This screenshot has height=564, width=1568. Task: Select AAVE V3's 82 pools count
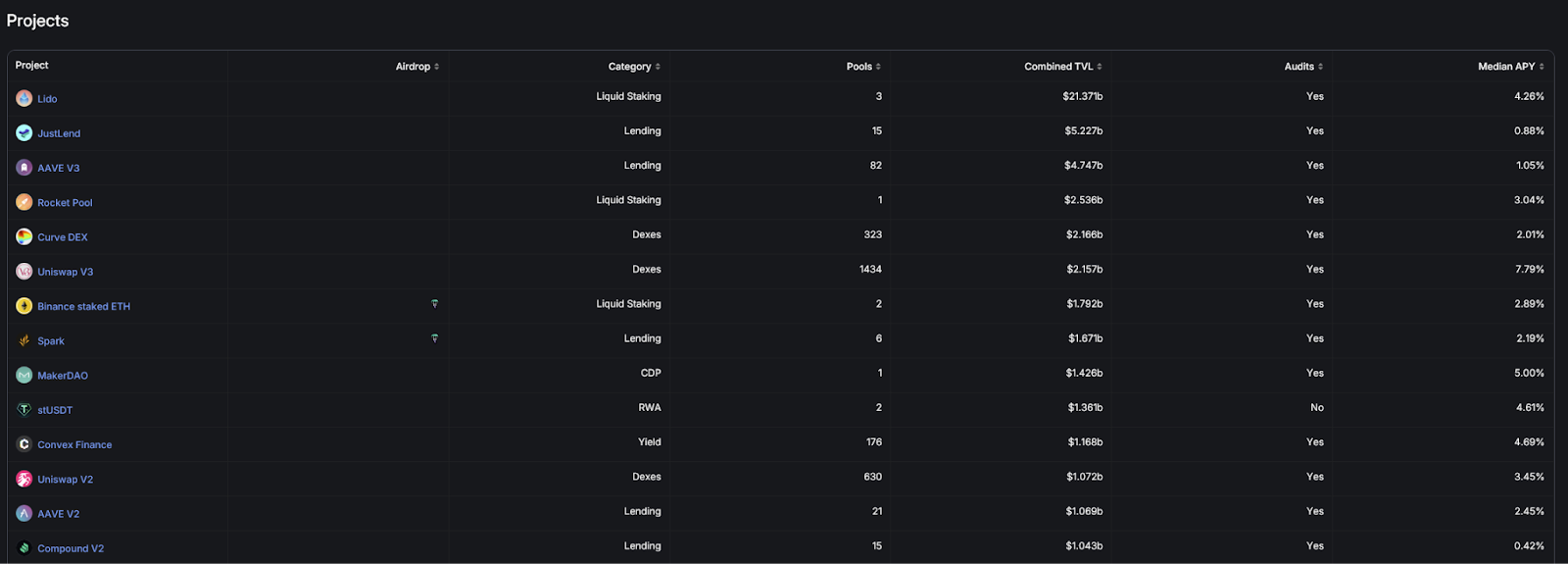click(x=876, y=165)
